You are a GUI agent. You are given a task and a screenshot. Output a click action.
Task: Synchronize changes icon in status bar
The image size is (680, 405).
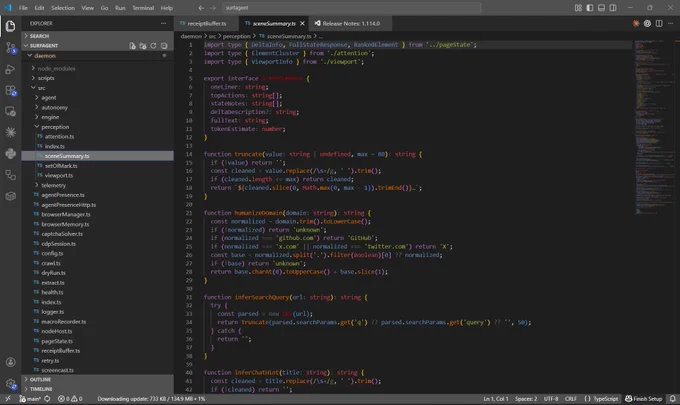click(x=47, y=398)
